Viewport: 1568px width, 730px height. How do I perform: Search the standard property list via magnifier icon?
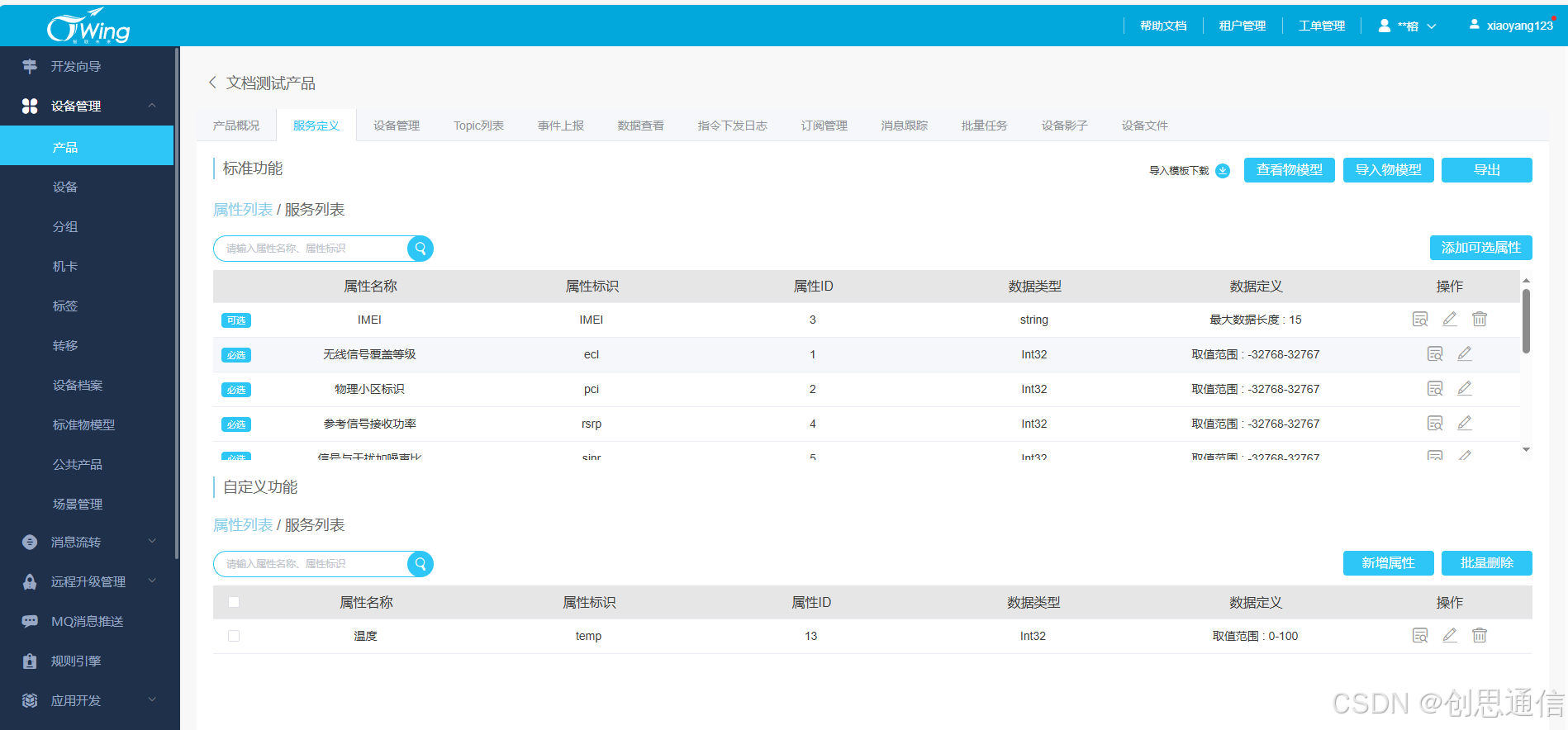pos(421,249)
